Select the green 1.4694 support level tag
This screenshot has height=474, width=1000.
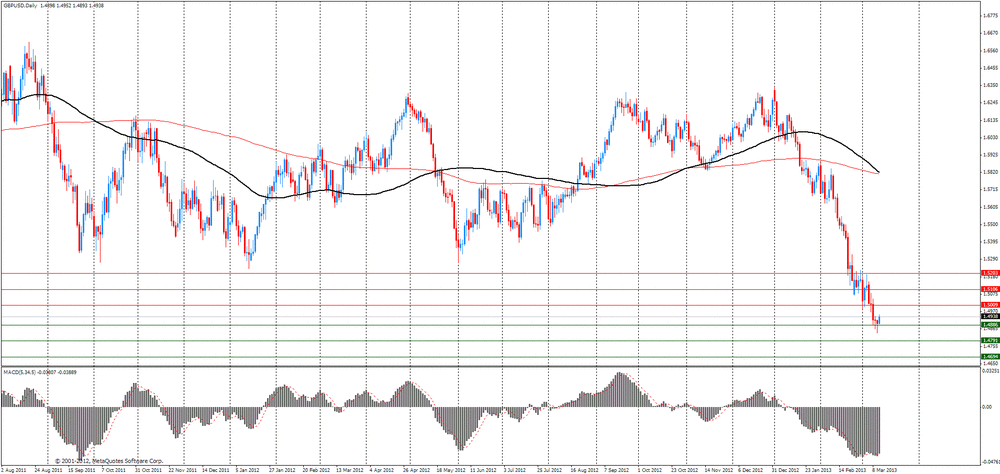point(990,357)
